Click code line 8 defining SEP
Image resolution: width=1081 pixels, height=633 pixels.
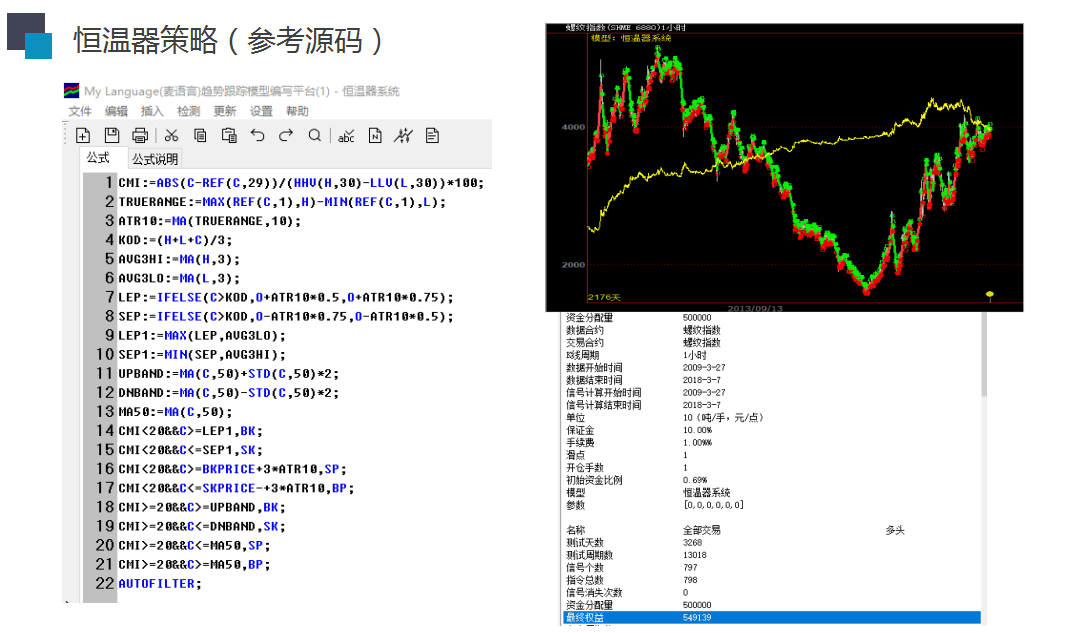click(x=286, y=316)
